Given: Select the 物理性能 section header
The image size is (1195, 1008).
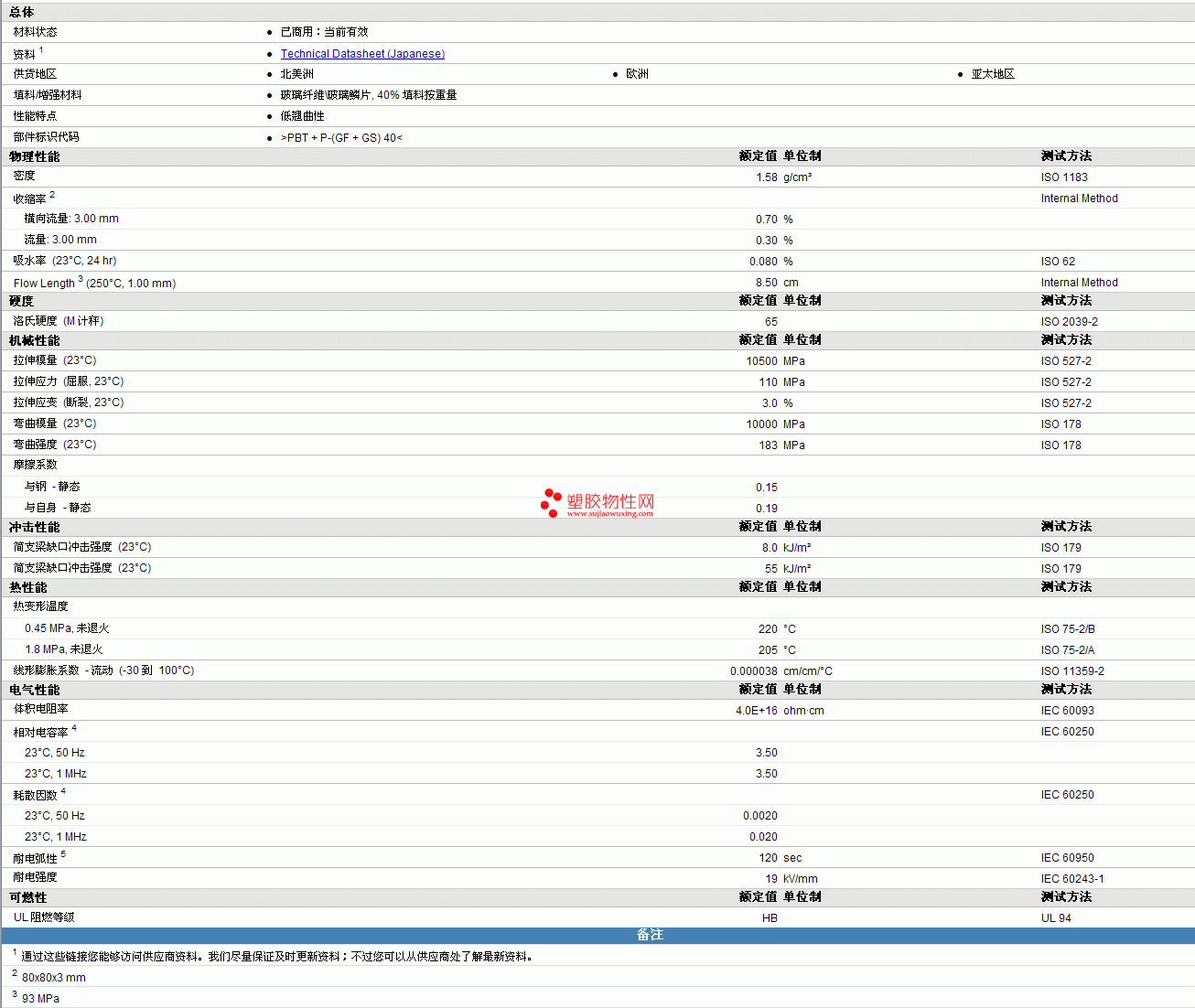Looking at the screenshot, I should pyautogui.click(x=35, y=156).
